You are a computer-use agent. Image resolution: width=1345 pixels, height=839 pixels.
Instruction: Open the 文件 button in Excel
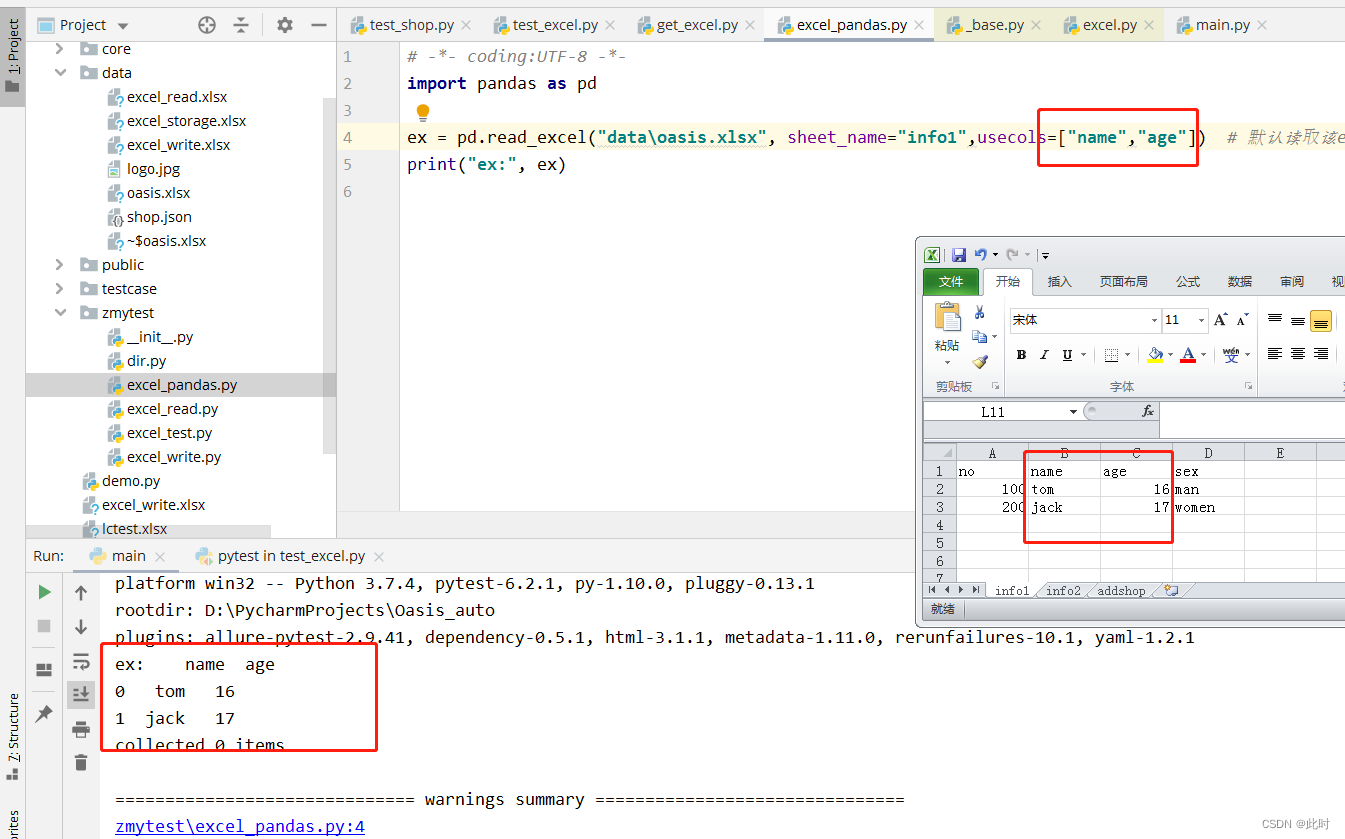(950, 282)
